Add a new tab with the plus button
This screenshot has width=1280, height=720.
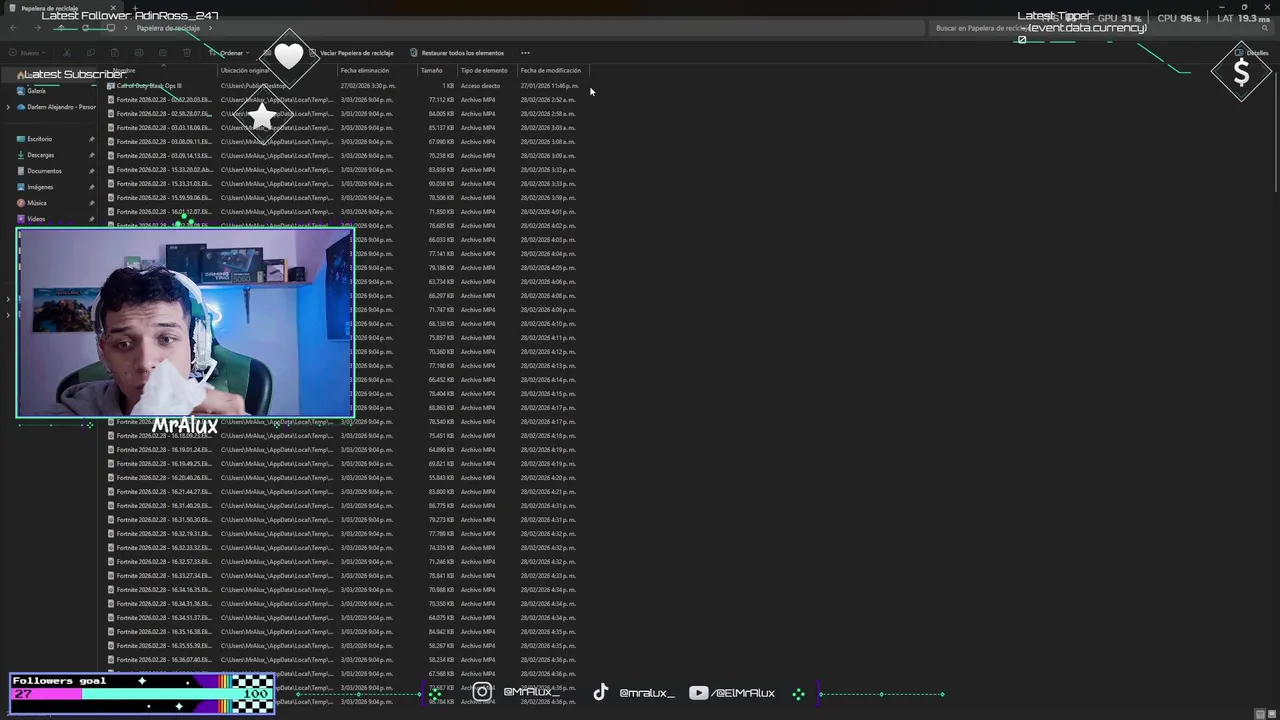[x=137, y=8]
